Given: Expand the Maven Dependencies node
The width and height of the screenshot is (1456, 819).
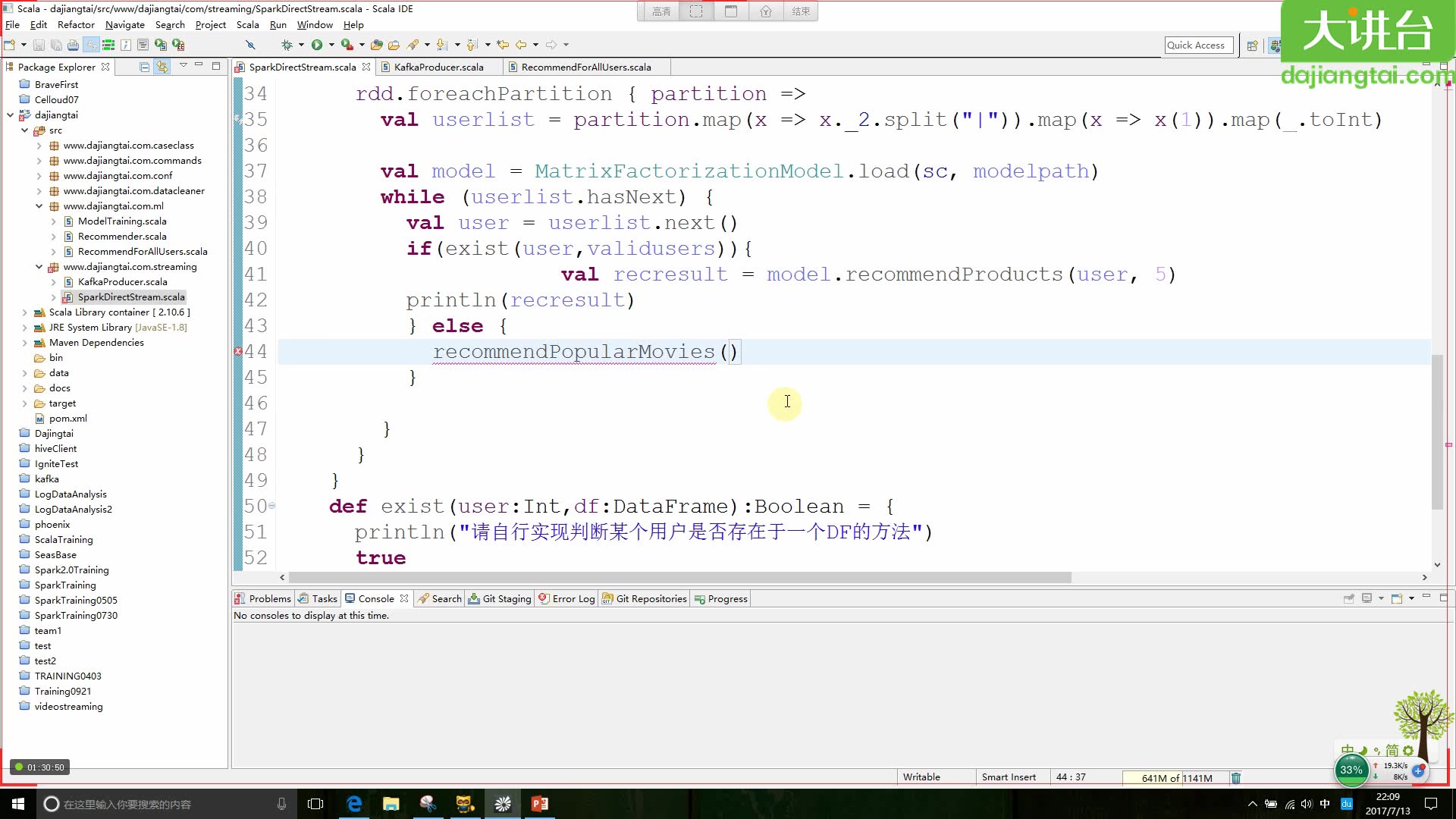Looking at the screenshot, I should tap(24, 343).
